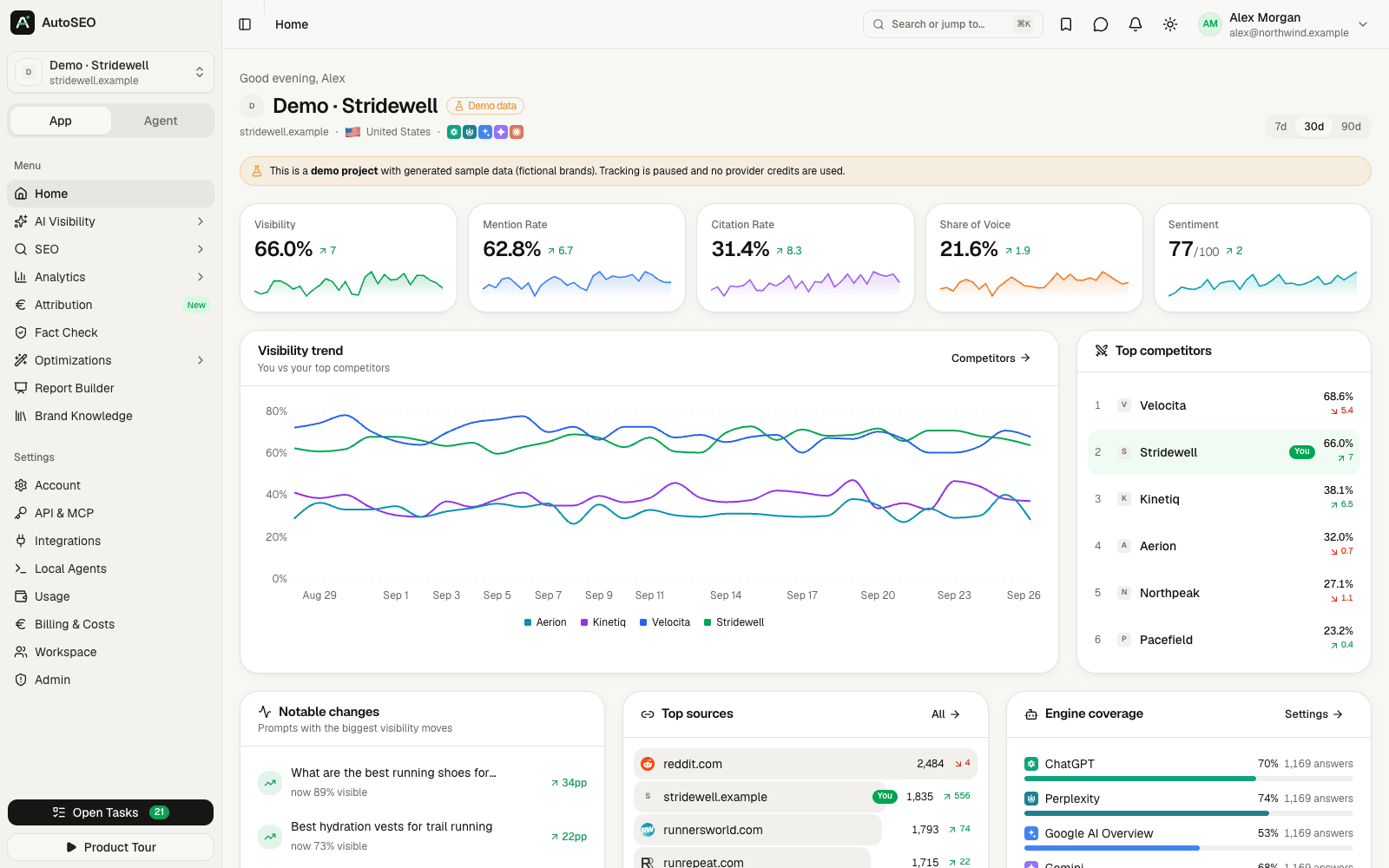This screenshot has width=1389, height=868.
Task: Click the ChatGPT coverage progress bar
Action: pyautogui.click(x=1188, y=779)
